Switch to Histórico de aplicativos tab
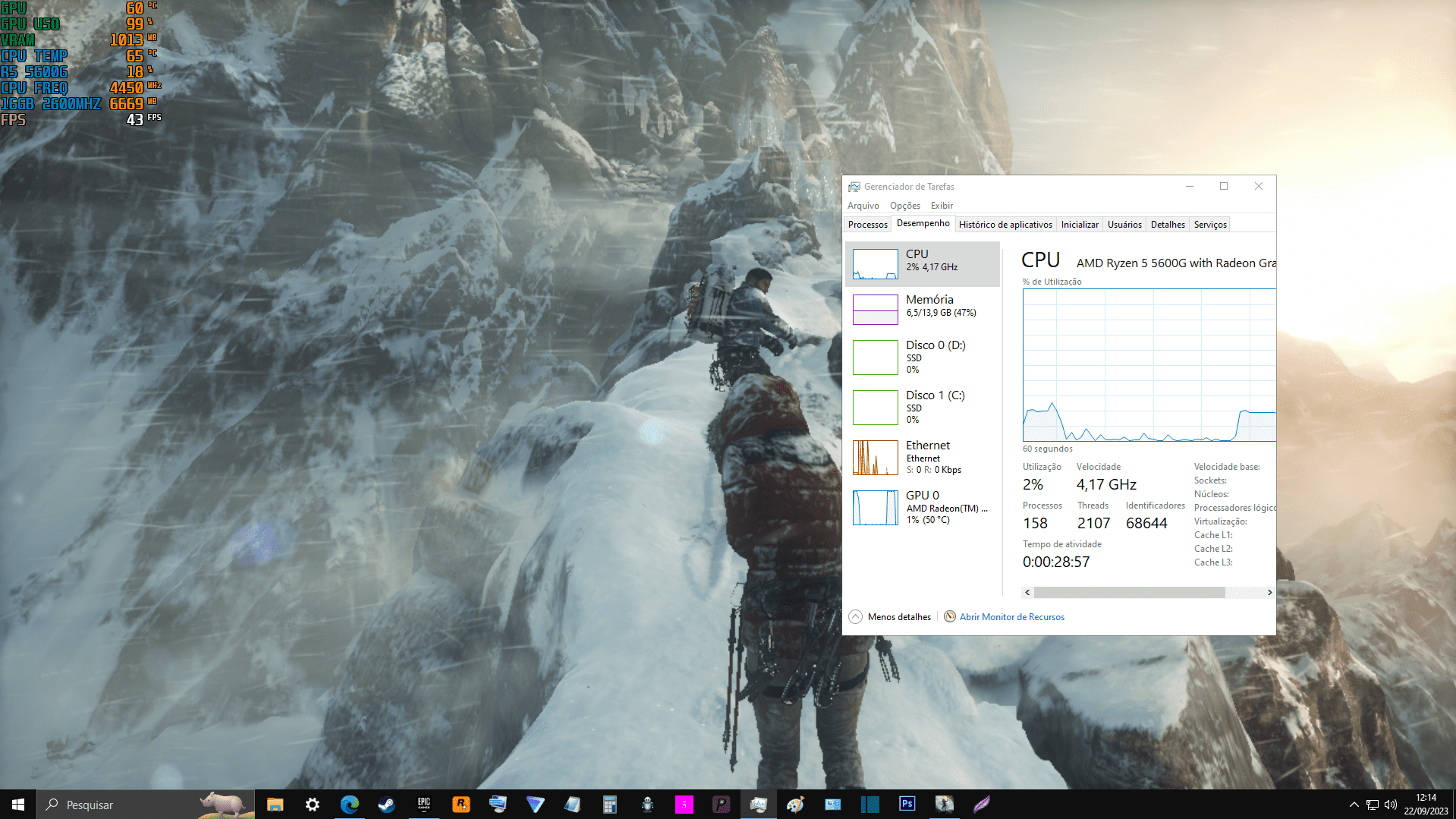1456x819 pixels. pyautogui.click(x=1005, y=225)
